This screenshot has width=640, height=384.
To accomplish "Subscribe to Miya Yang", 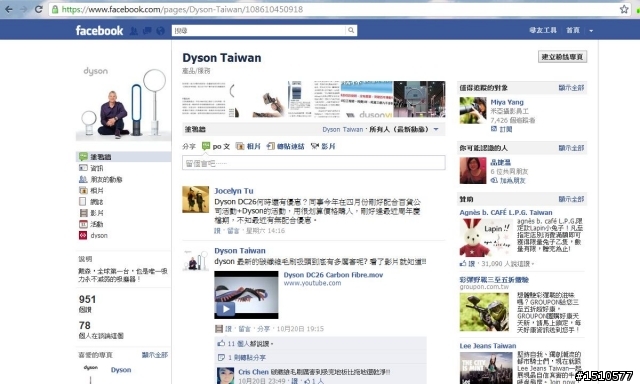I will point(502,129).
